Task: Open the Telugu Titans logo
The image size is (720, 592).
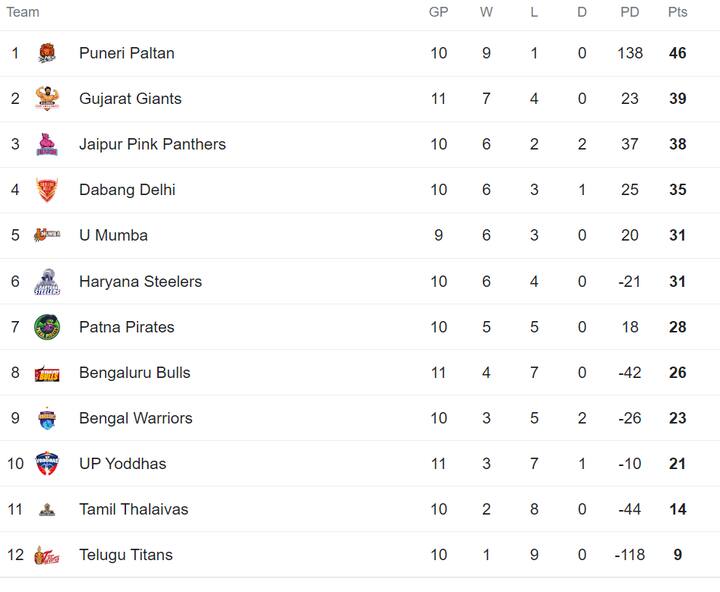Action: (47, 555)
